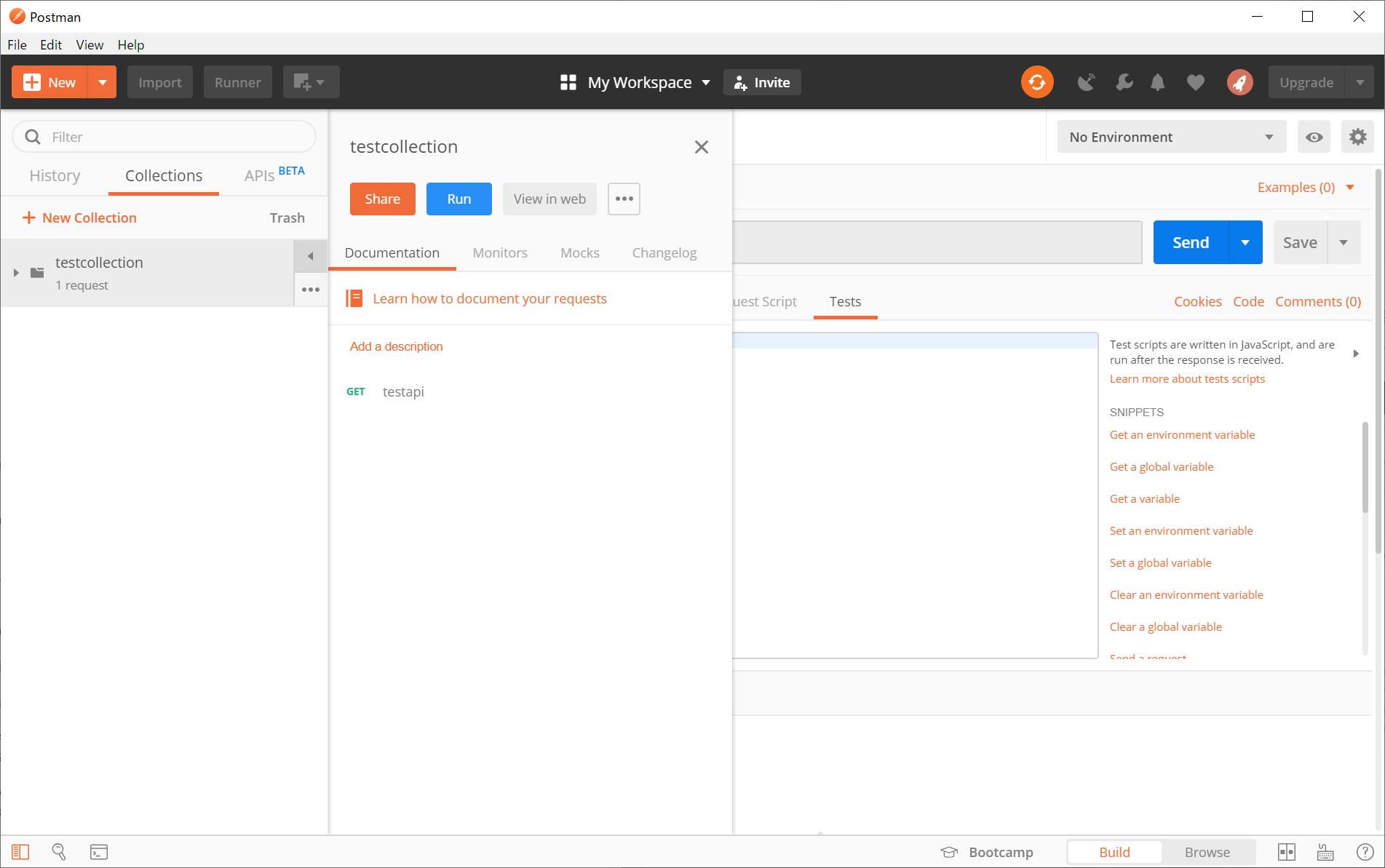Open keyboard shortcuts icon
This screenshot has height=868, width=1385.
(1325, 852)
